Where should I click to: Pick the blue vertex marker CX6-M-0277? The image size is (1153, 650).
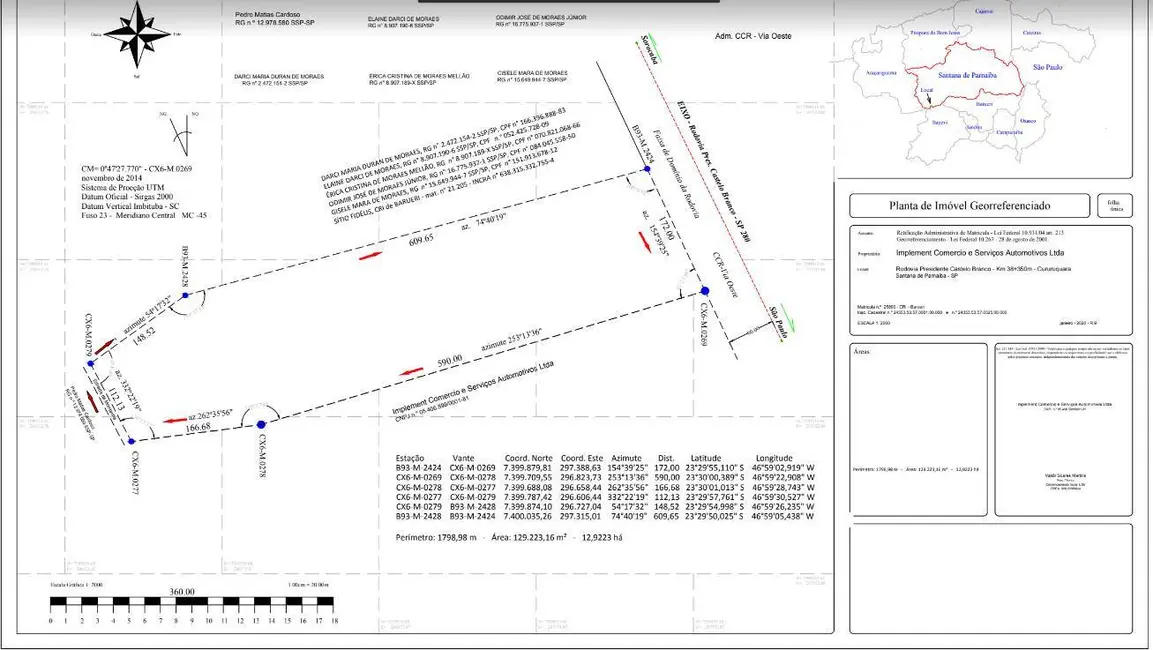pos(130,441)
